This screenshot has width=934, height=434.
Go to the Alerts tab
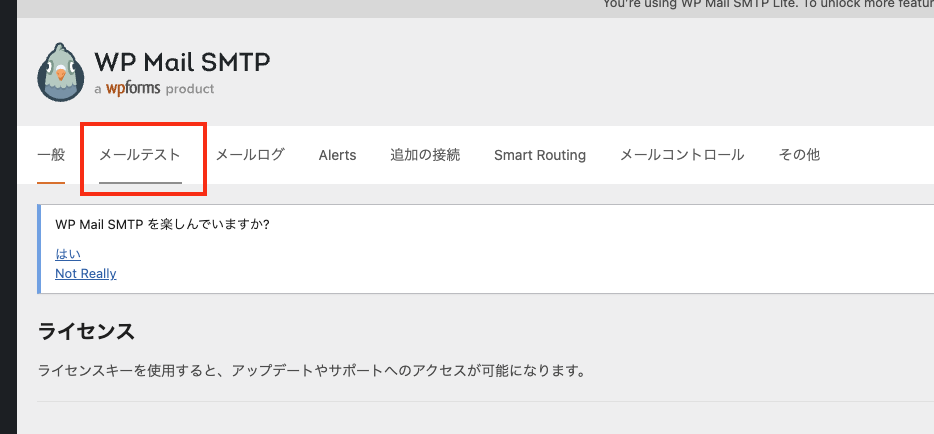coord(337,155)
